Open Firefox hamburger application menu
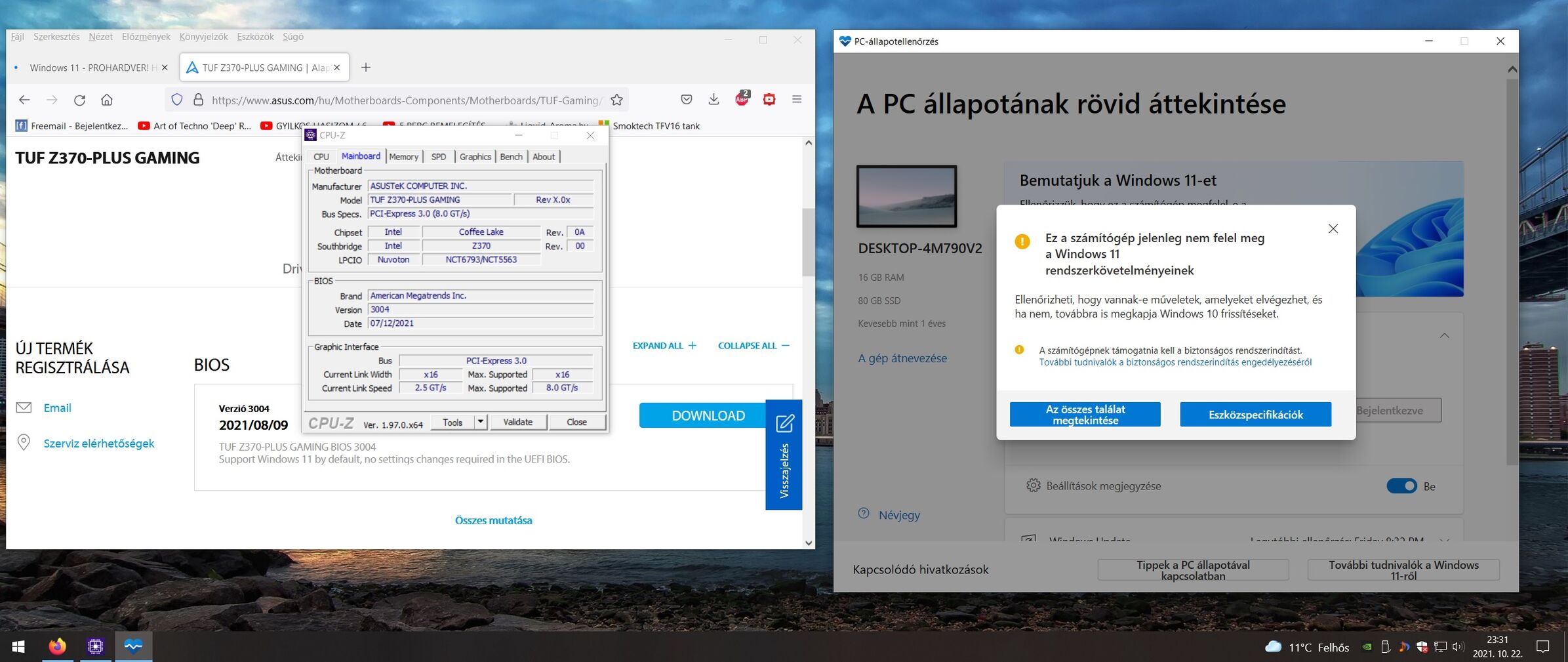The height and width of the screenshot is (662, 1568). [x=797, y=100]
